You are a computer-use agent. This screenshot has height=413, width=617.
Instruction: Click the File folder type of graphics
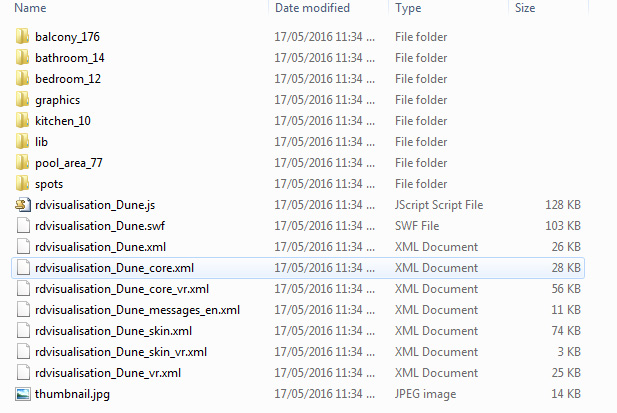pos(421,100)
